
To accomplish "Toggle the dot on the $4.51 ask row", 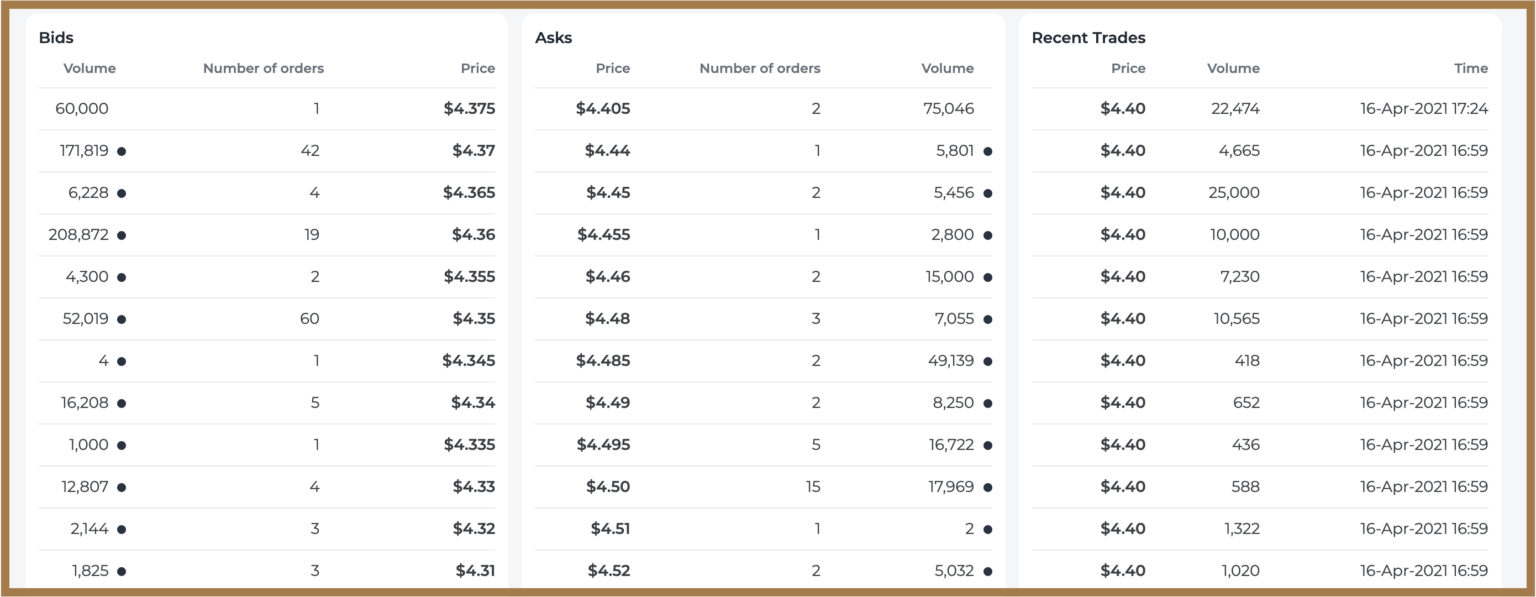I will (x=988, y=528).
